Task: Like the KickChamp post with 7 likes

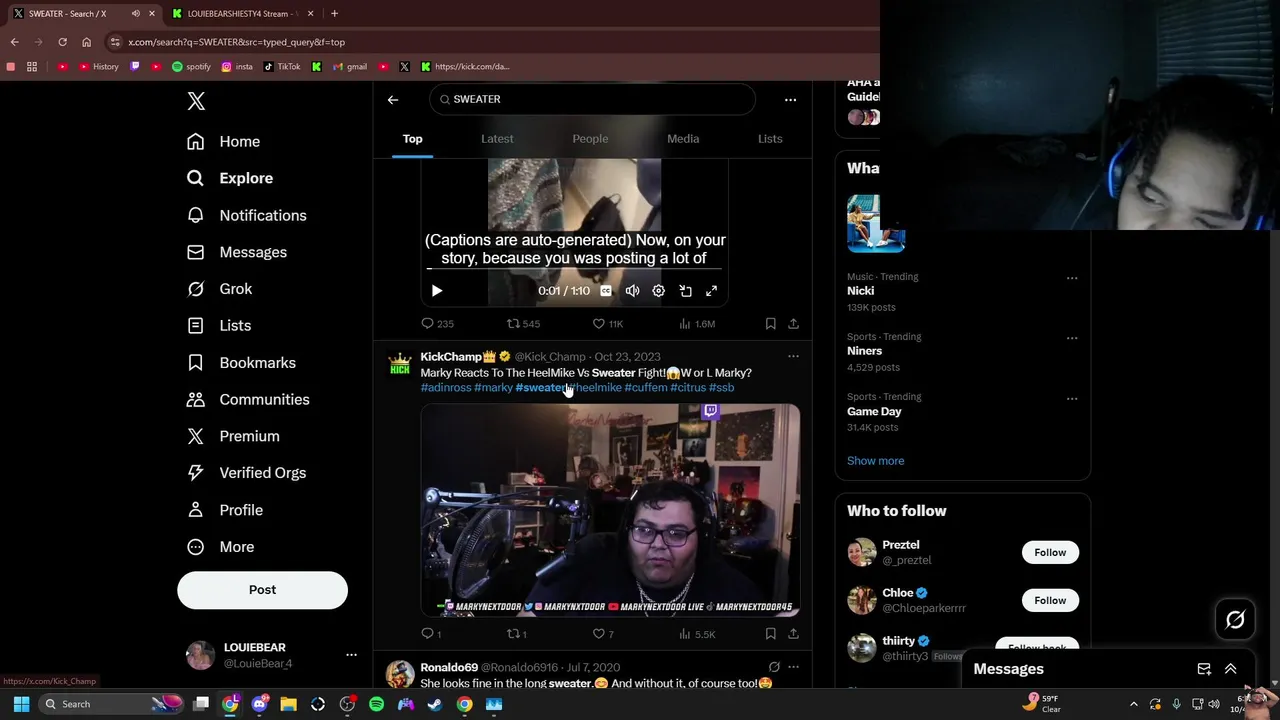Action: click(603, 634)
